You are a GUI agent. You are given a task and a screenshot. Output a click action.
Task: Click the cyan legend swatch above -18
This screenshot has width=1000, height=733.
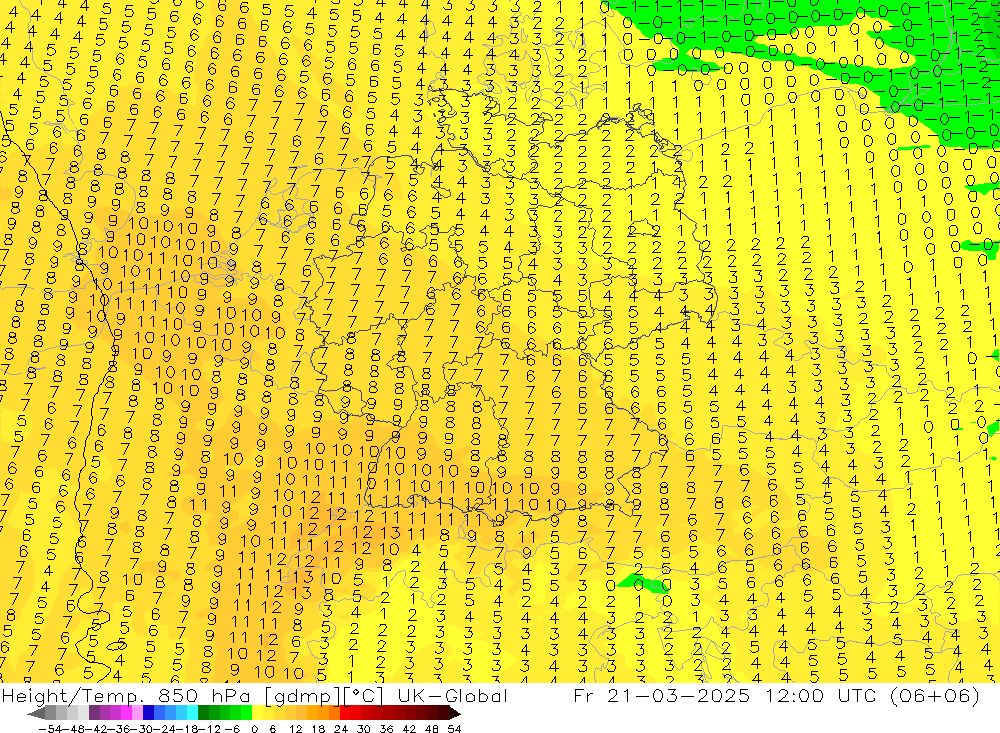(x=192, y=713)
